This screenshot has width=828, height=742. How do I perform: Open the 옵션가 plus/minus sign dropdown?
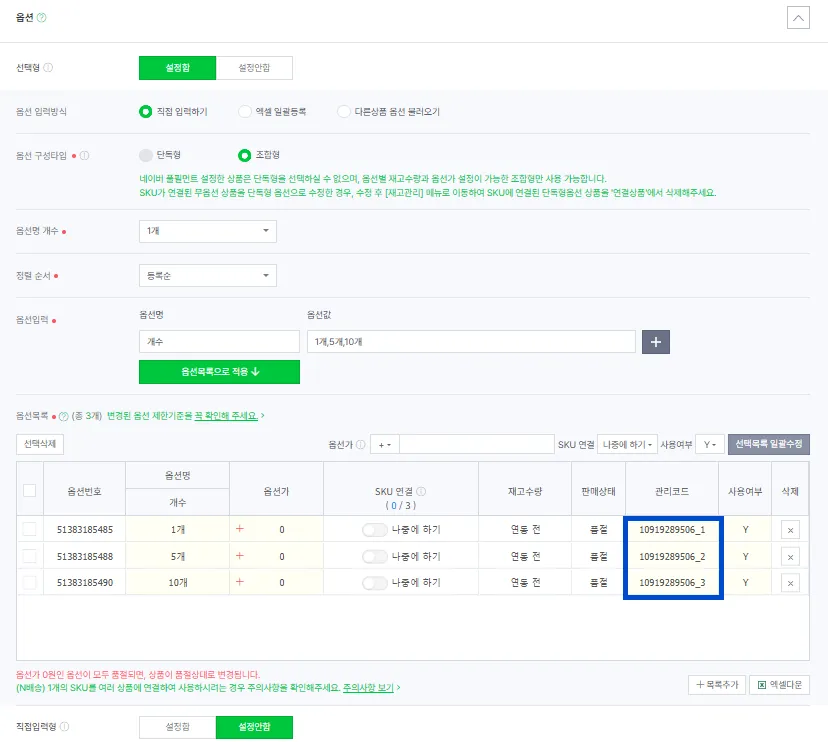click(384, 445)
